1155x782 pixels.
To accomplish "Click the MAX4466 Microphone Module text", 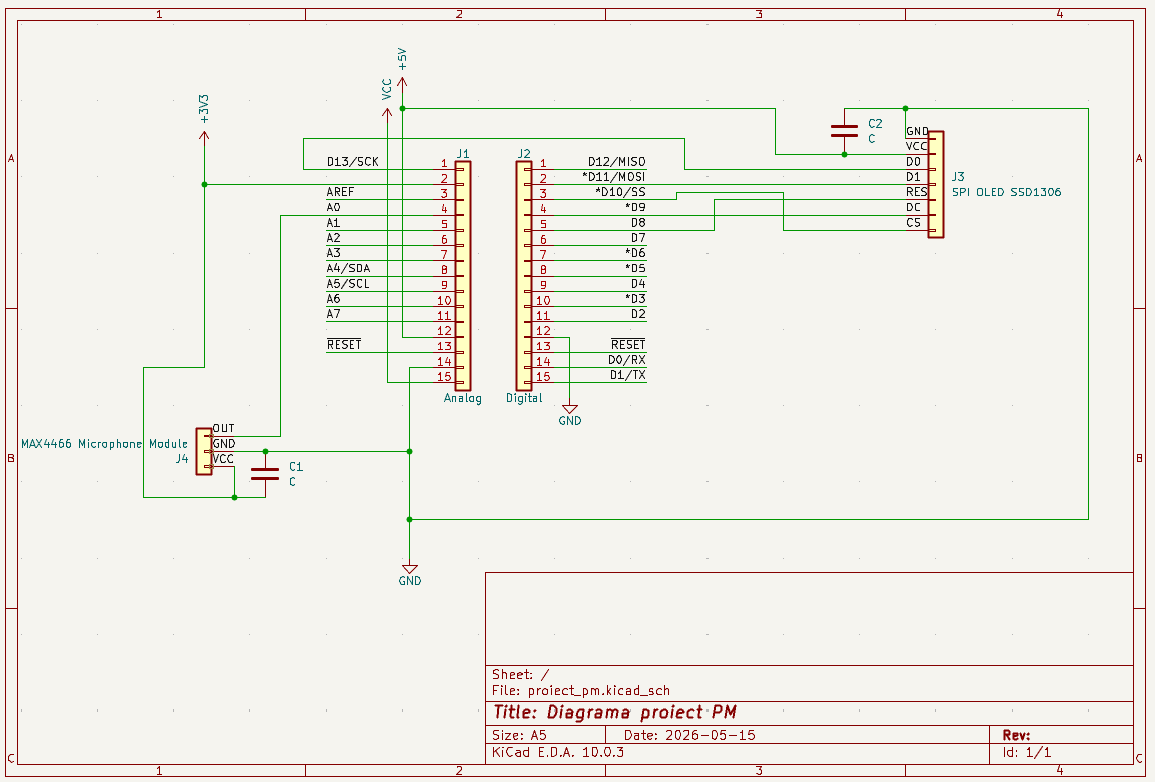I will pos(105,444).
